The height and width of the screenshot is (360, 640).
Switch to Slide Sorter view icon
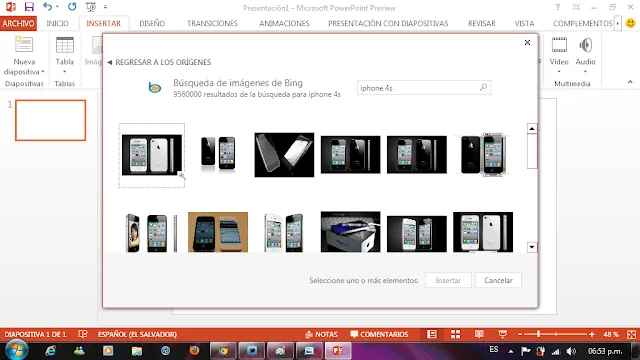click(x=456, y=334)
